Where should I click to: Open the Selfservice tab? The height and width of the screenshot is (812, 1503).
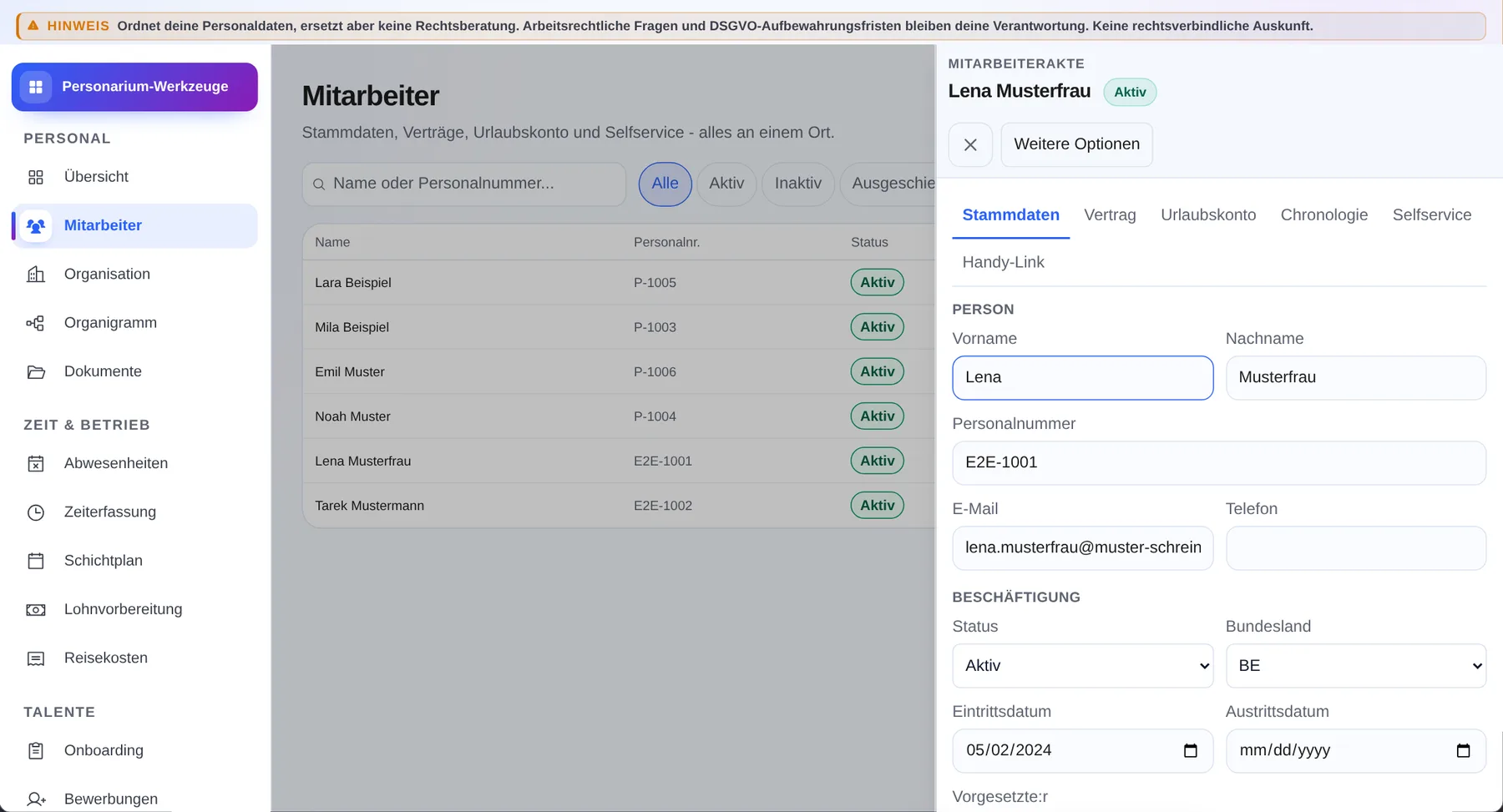pyautogui.click(x=1431, y=214)
